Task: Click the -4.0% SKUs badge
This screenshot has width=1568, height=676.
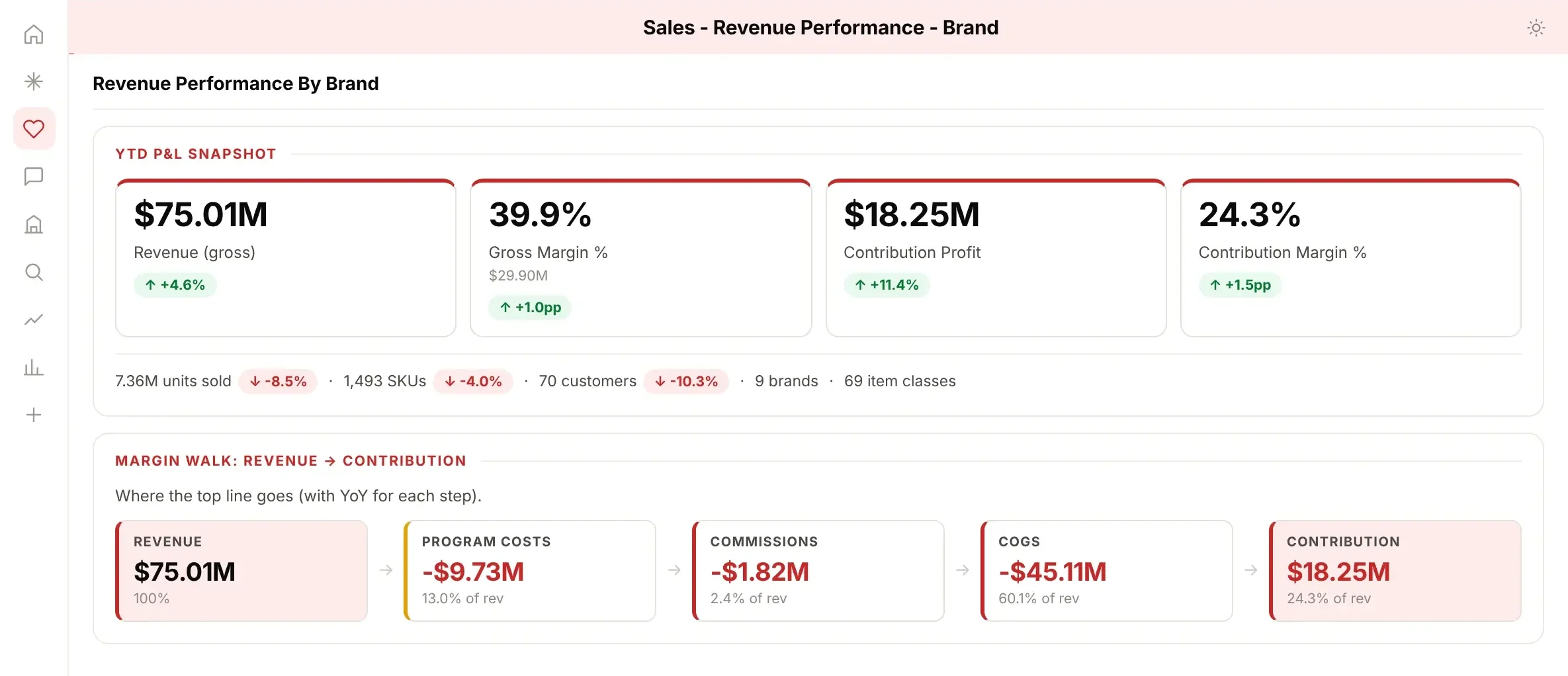Action: pyautogui.click(x=473, y=381)
